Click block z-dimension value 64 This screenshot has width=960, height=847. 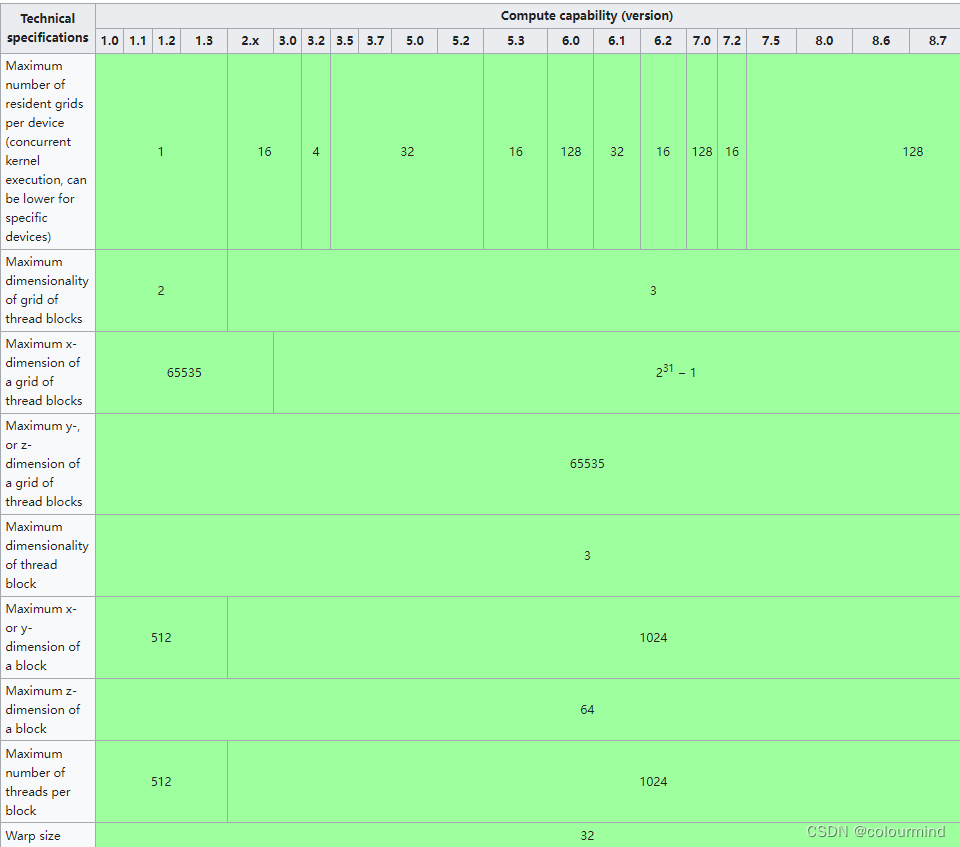tap(587, 710)
